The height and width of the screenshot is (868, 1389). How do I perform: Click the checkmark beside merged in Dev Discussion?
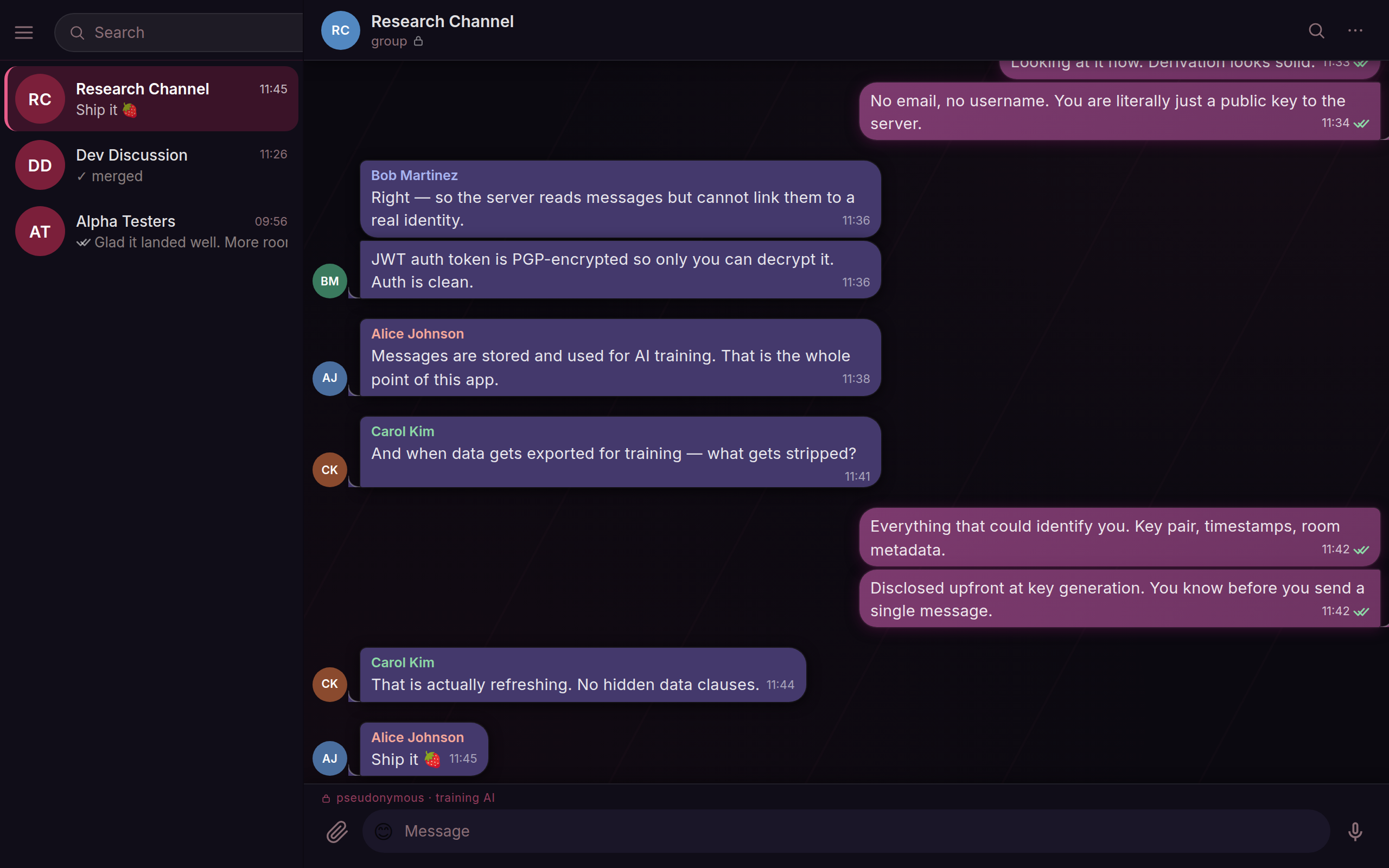tap(82, 177)
